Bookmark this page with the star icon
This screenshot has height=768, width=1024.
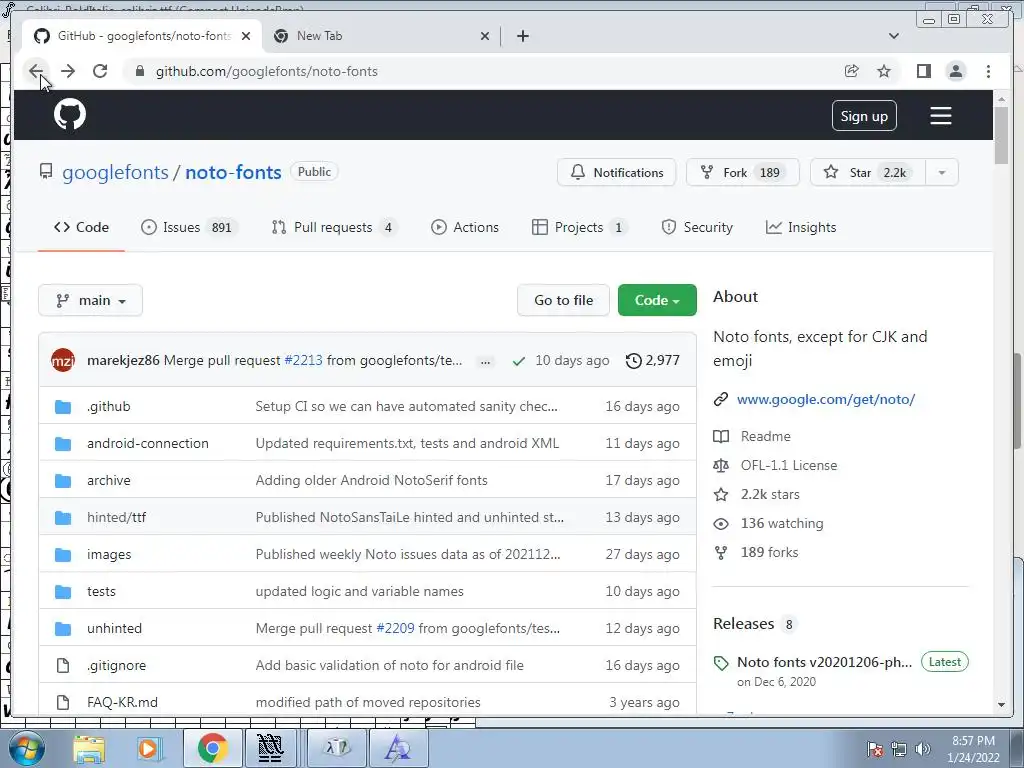884,71
